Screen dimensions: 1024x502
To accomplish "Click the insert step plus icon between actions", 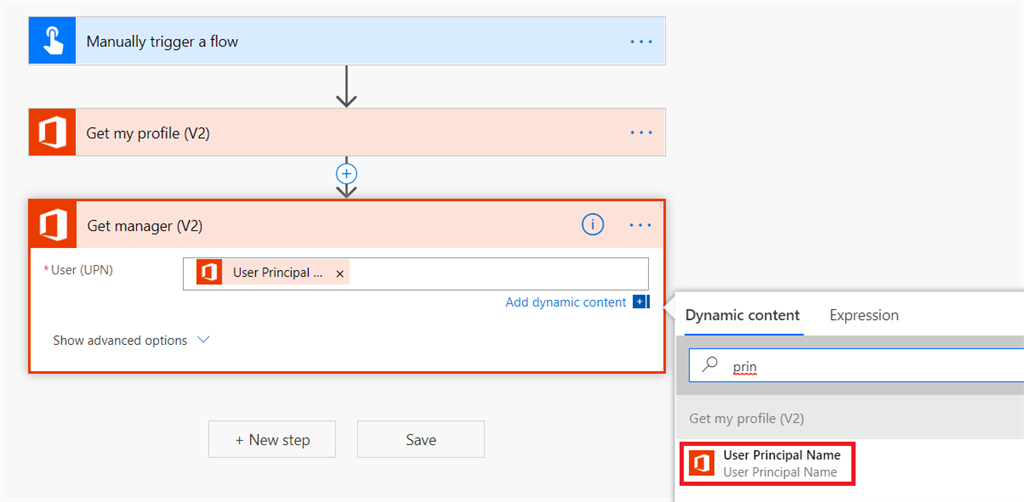I will point(346,173).
